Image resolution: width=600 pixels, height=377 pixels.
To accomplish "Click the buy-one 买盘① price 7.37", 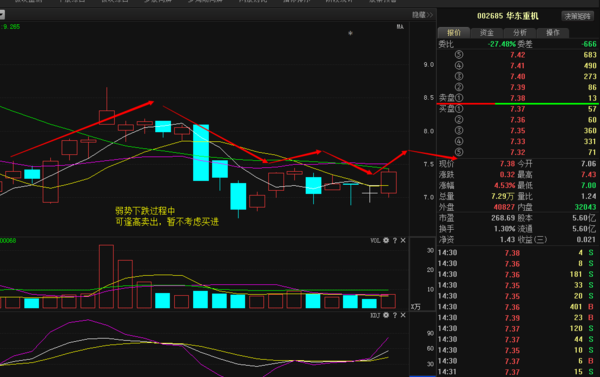I will pos(517,109).
